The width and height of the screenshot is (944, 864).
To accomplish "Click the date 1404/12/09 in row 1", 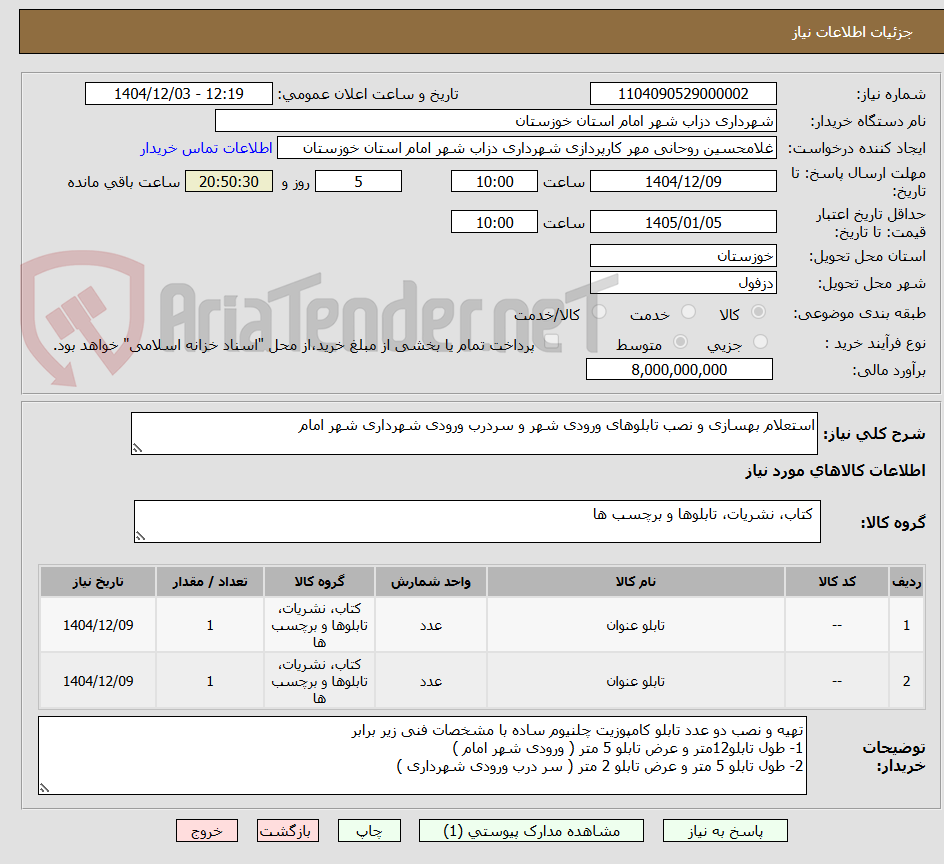I will [98, 626].
